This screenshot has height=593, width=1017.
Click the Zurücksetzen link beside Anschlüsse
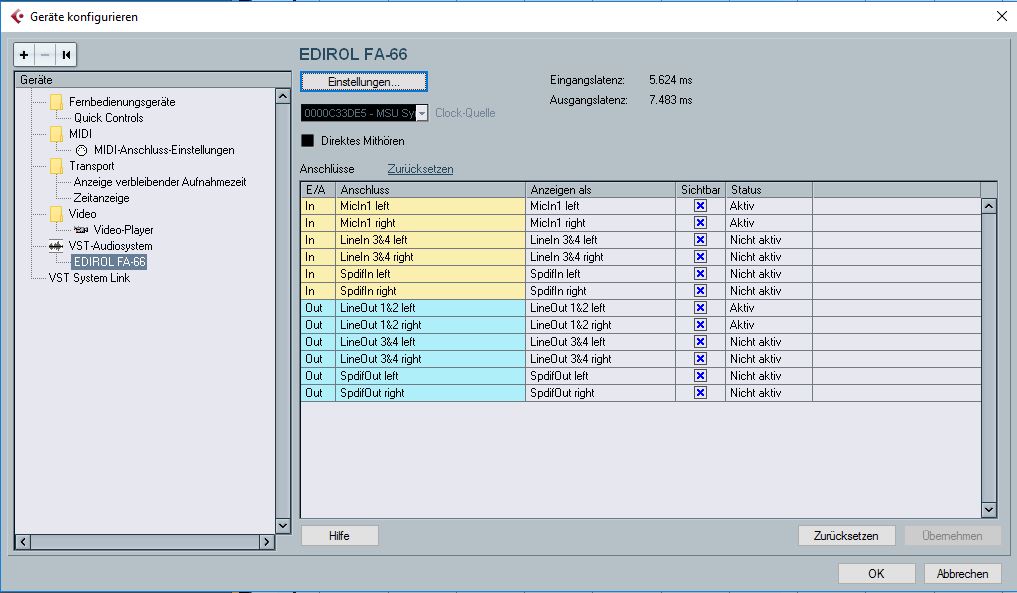point(420,169)
